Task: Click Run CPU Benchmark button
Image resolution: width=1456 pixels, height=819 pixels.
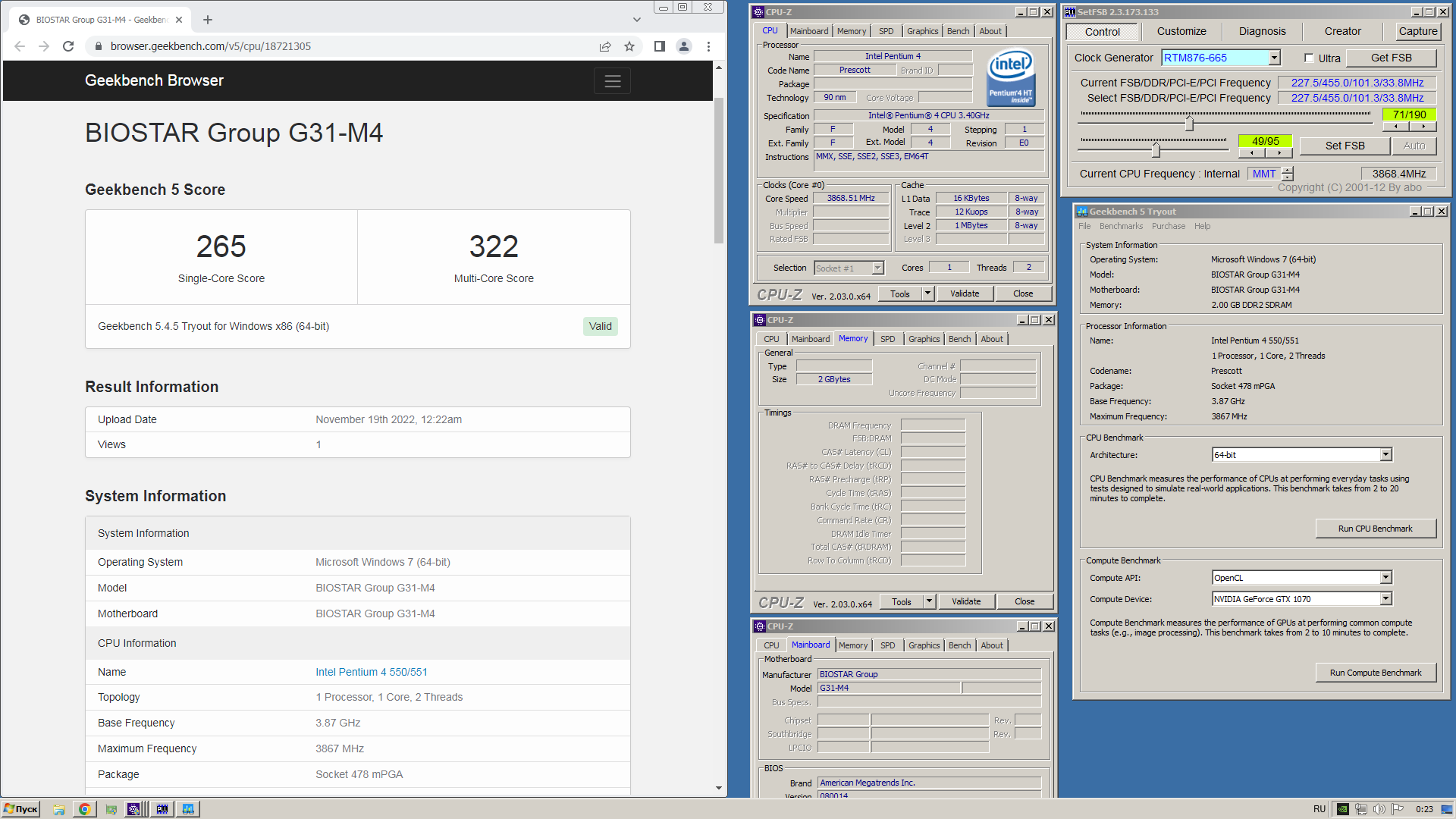Action: 1375,529
